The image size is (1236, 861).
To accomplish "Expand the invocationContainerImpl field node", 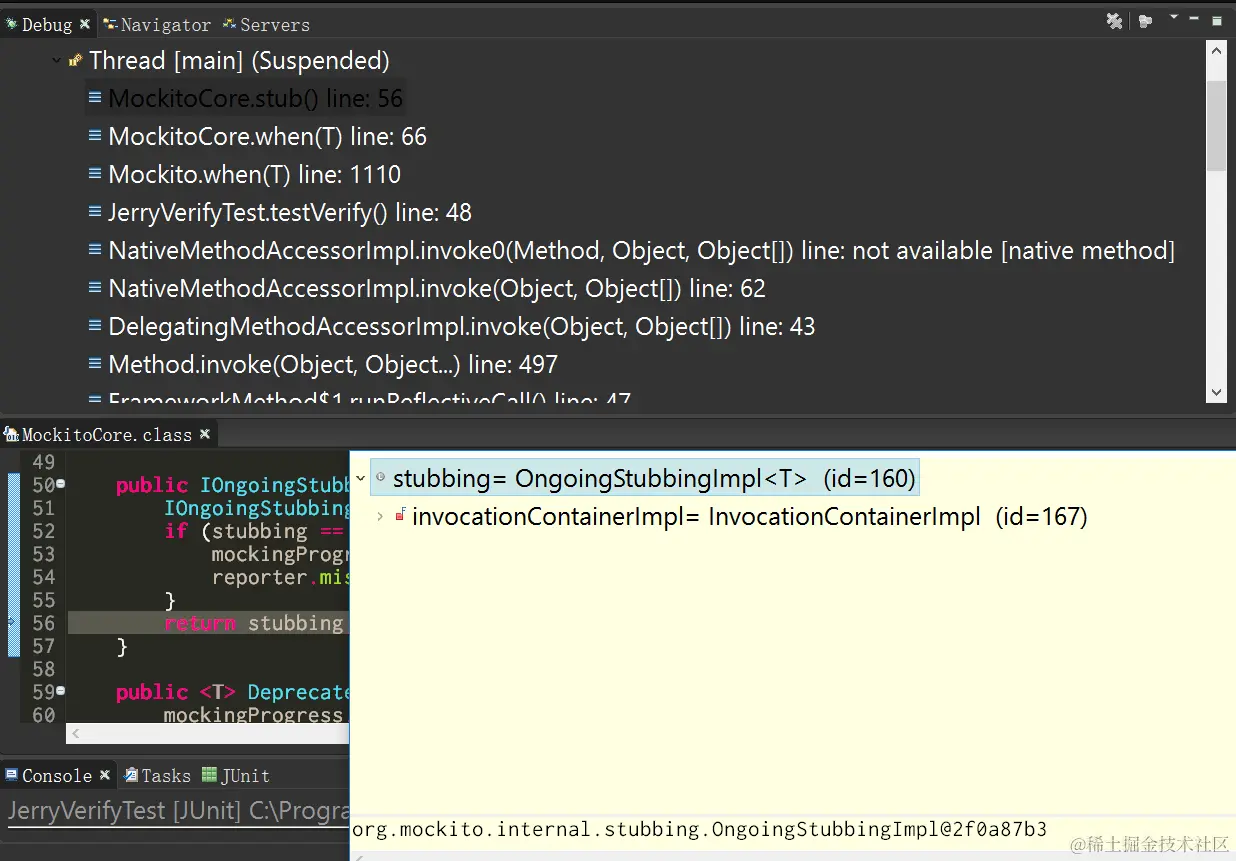I will pyautogui.click(x=380, y=517).
